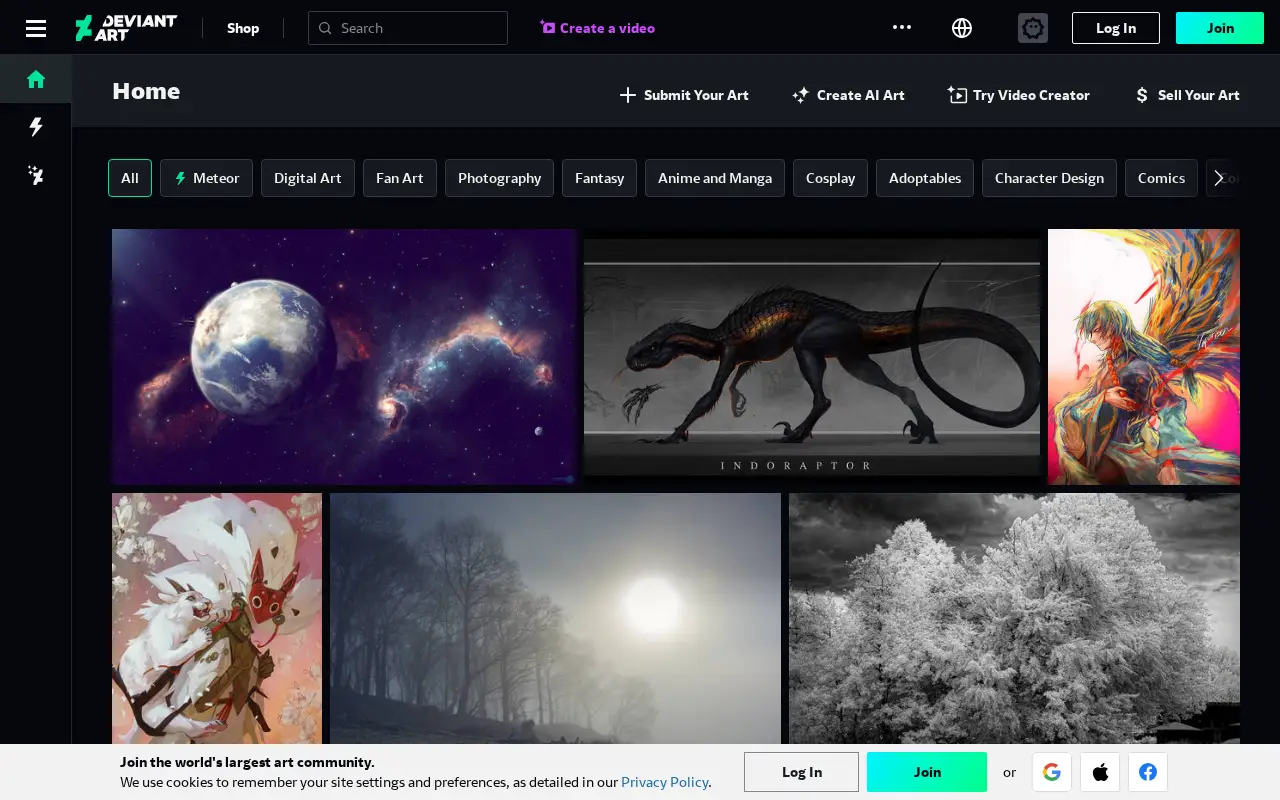
Task: Click Create a video link
Action: point(598,28)
